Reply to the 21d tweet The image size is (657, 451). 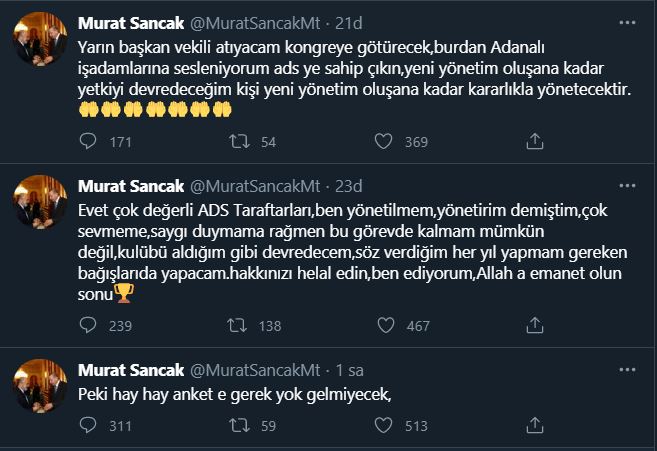pyautogui.click(x=87, y=142)
